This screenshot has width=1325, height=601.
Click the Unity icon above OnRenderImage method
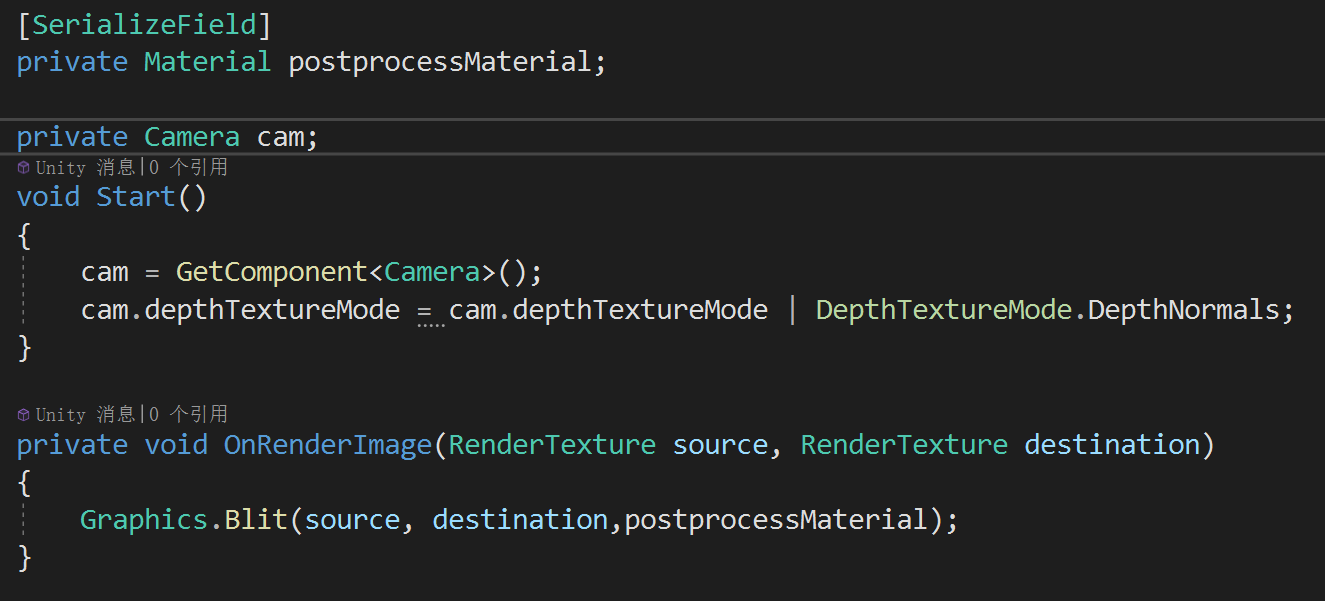(x=23, y=414)
